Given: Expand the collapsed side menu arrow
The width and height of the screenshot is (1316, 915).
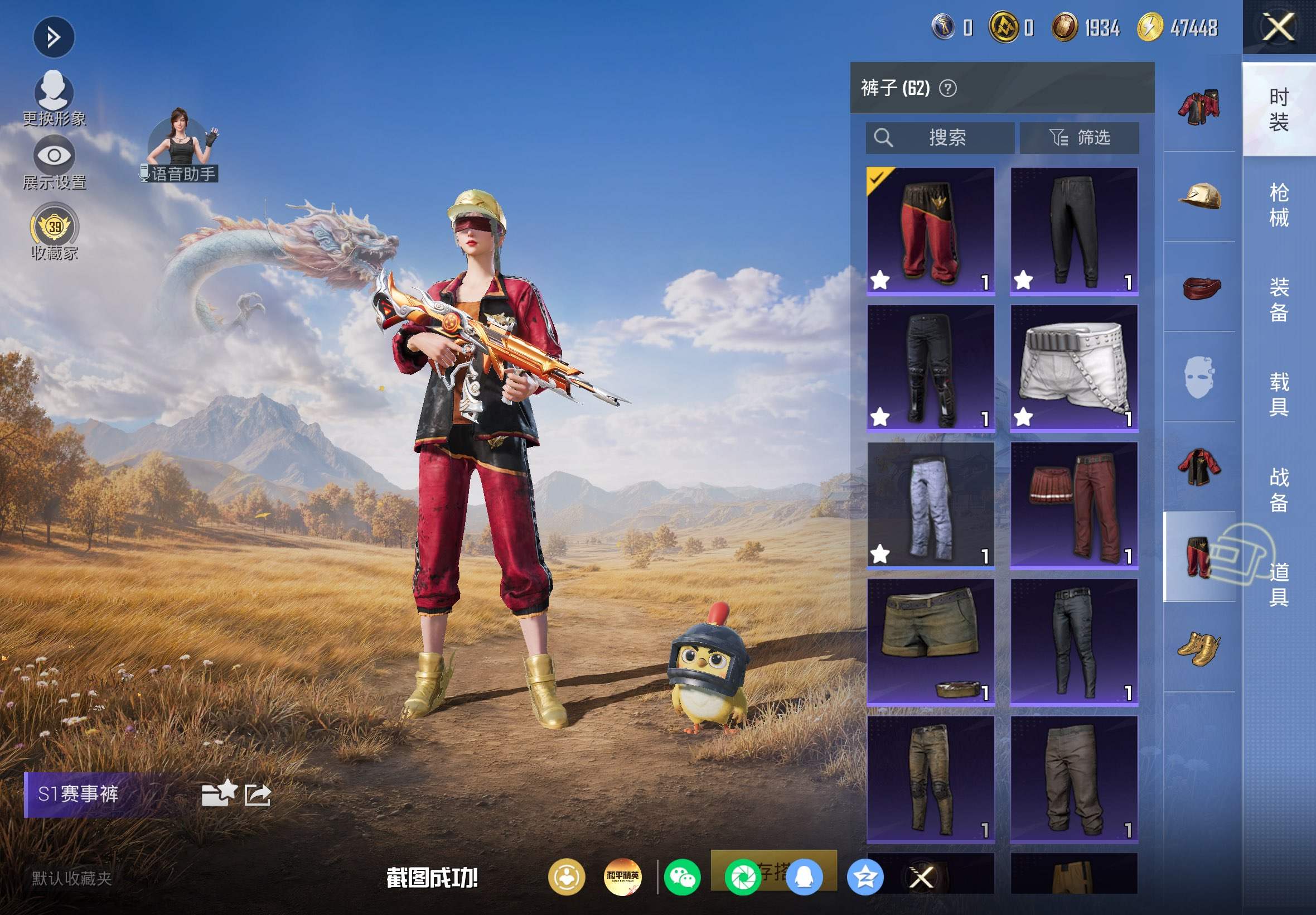Looking at the screenshot, I should click(x=54, y=38).
